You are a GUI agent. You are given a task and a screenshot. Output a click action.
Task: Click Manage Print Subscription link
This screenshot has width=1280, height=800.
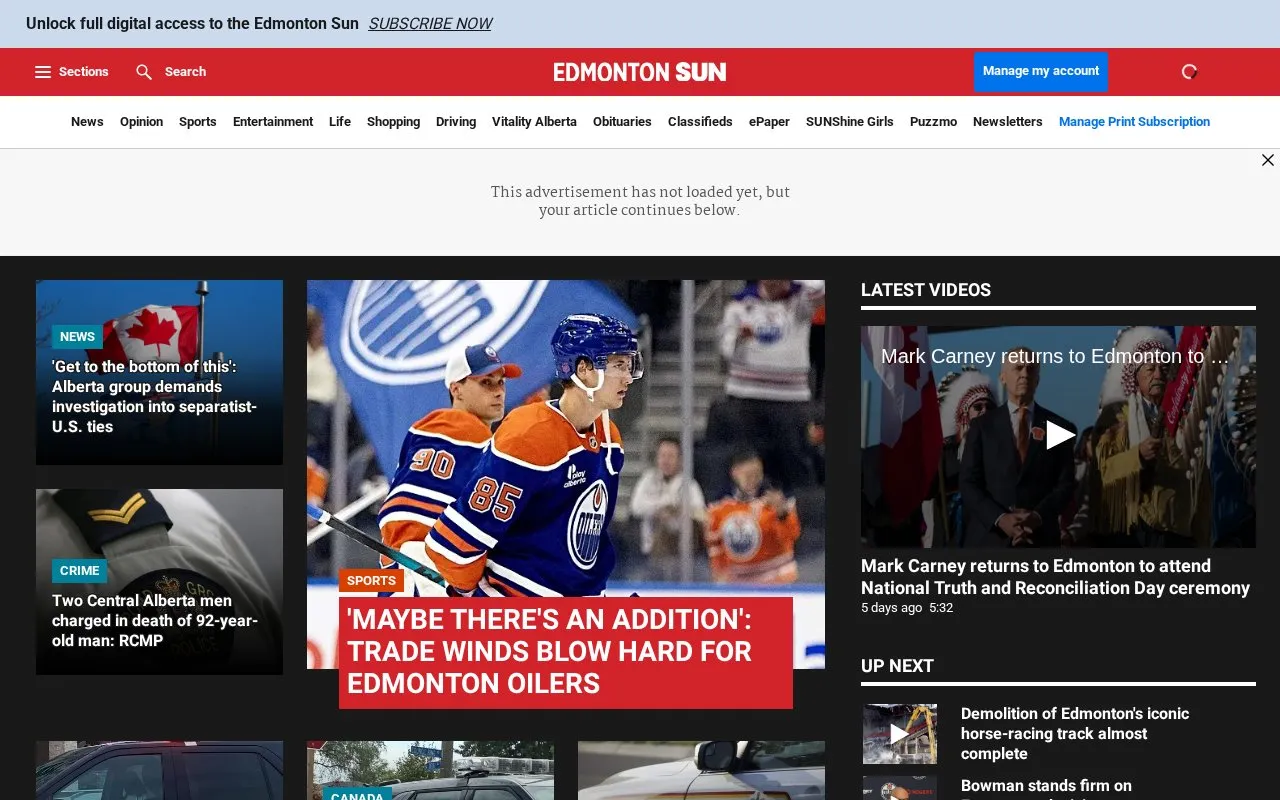1134,122
